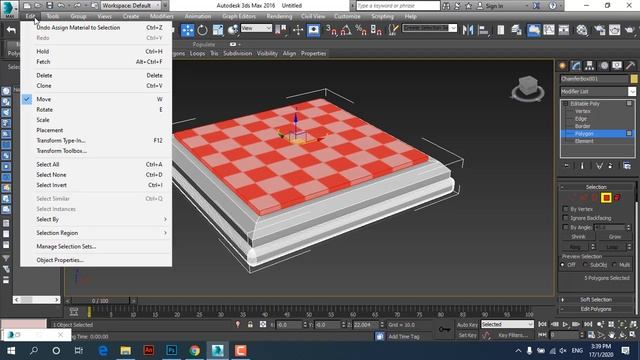Click the Mirror tool icon

pyautogui.click(x=468, y=30)
